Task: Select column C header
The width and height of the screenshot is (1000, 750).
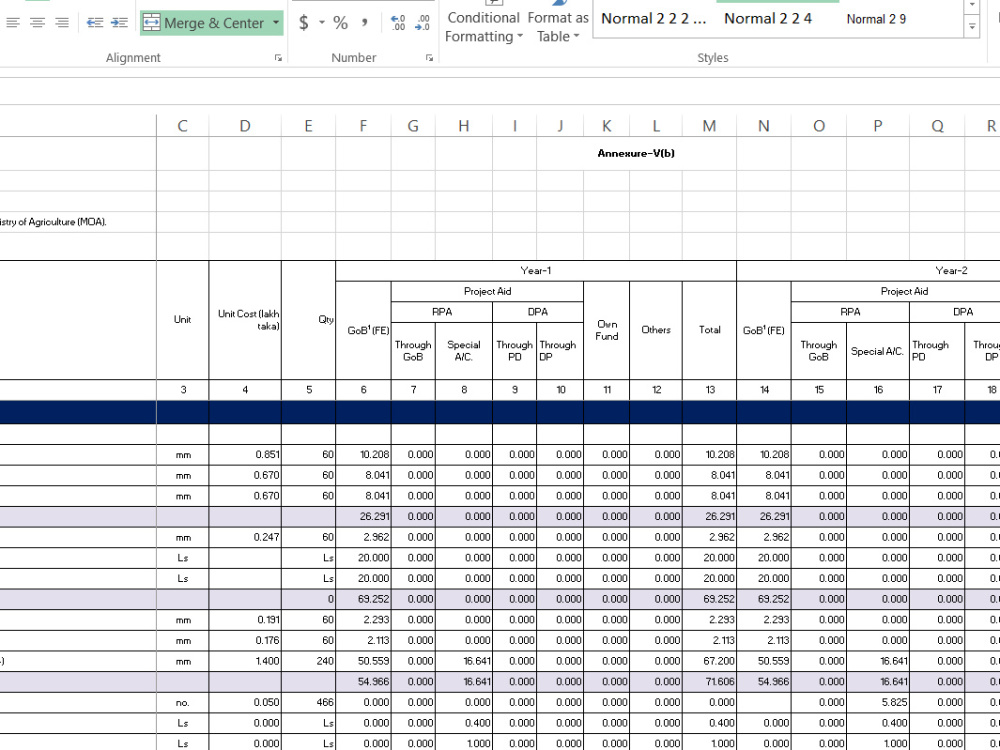Action: tap(182, 126)
